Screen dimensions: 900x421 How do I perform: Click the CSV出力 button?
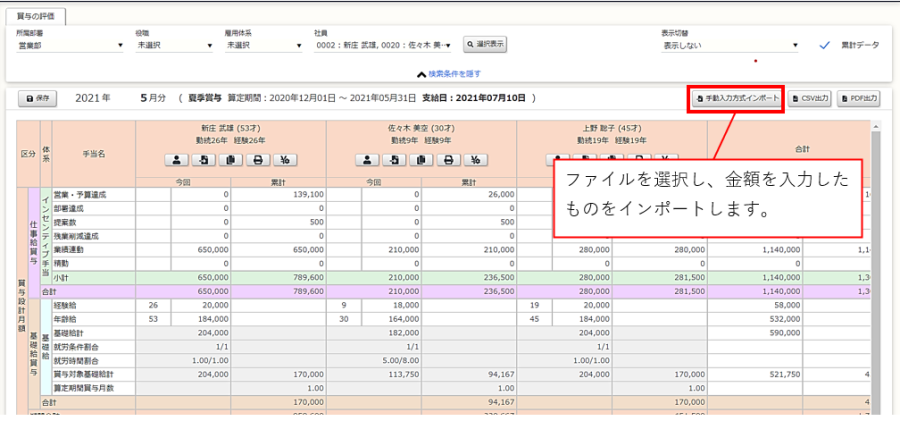(x=809, y=99)
